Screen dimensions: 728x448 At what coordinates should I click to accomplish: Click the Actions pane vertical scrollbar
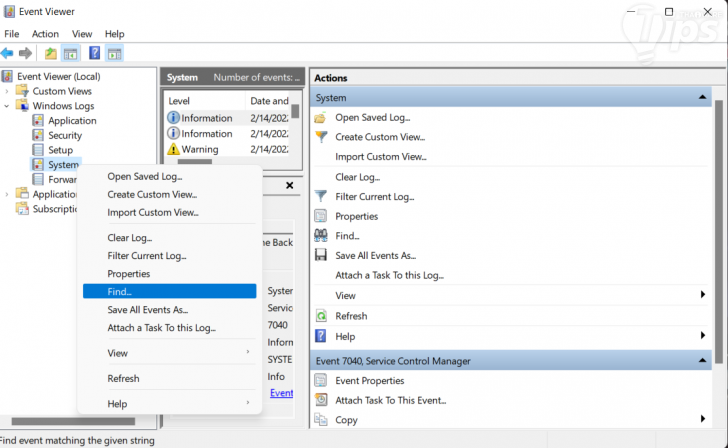tap(719, 231)
